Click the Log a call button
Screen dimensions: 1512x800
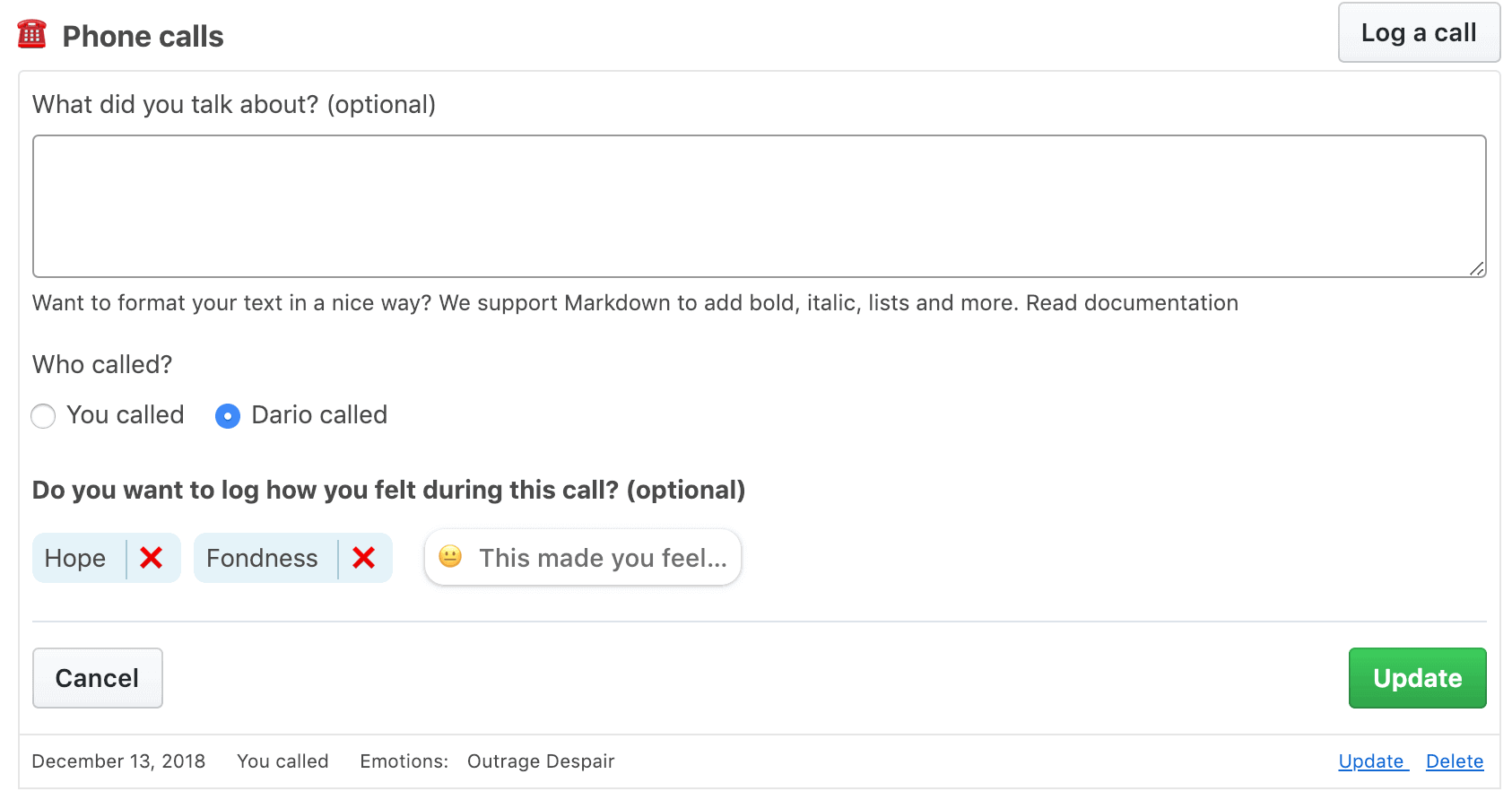pos(1419,33)
